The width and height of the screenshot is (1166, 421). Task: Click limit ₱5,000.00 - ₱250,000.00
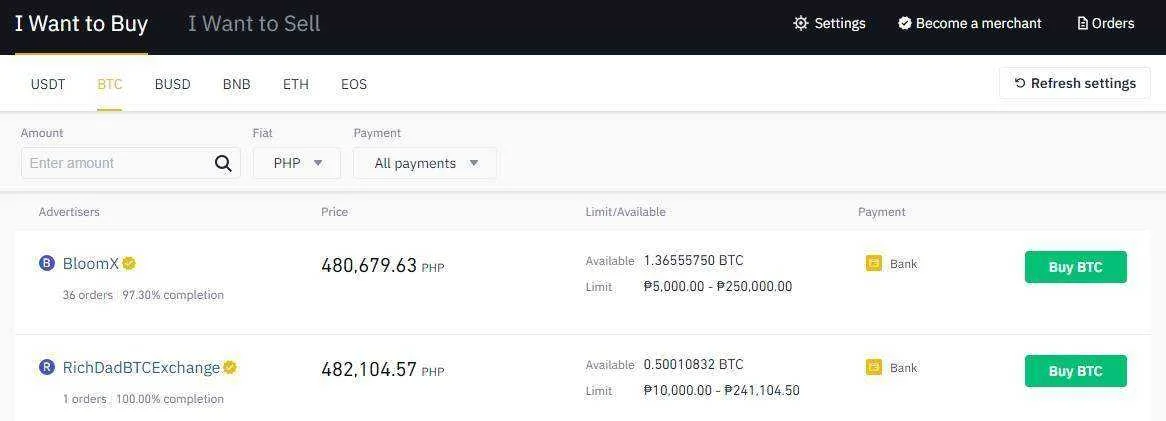coord(718,286)
